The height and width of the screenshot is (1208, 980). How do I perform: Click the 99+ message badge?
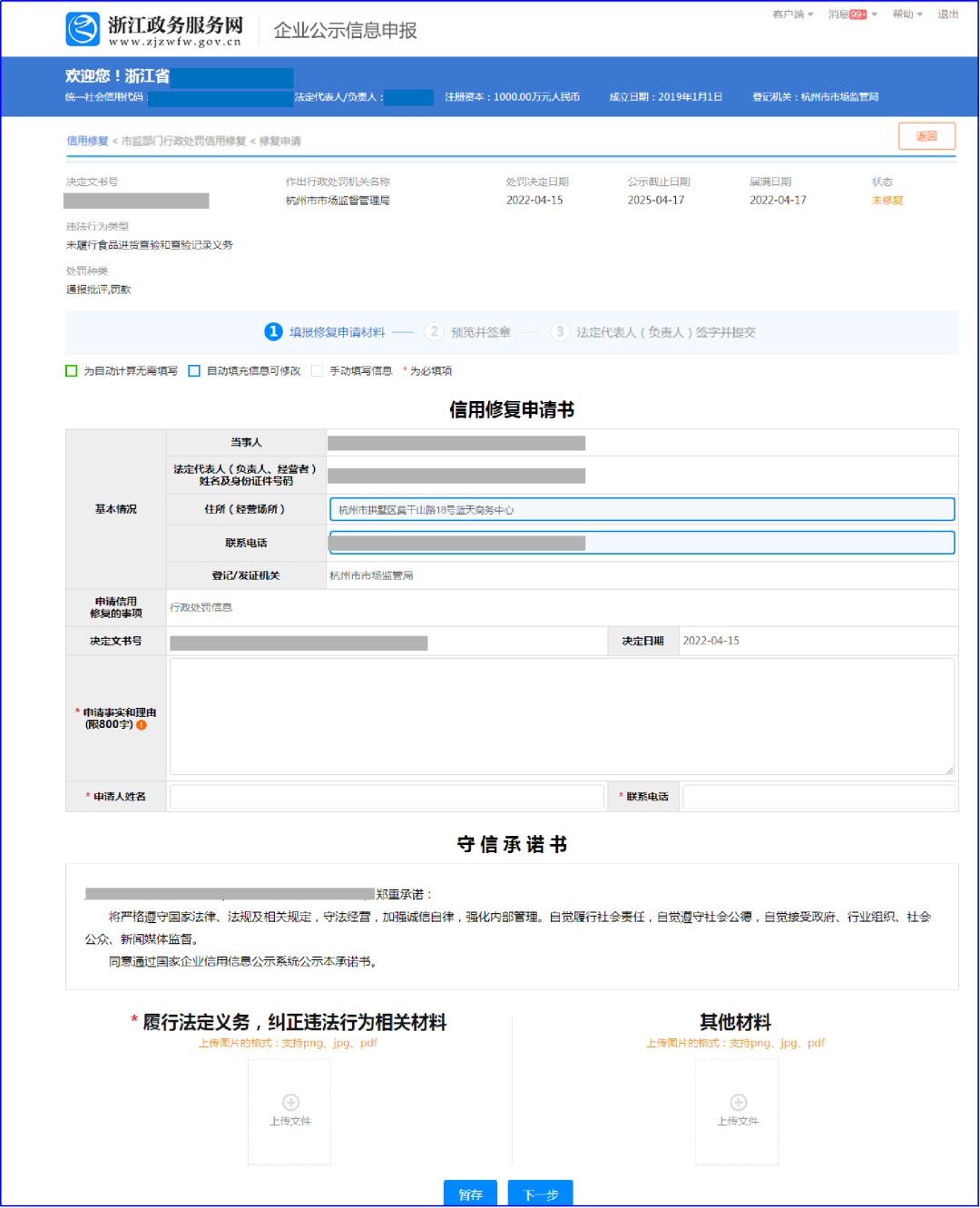pyautogui.click(x=857, y=15)
